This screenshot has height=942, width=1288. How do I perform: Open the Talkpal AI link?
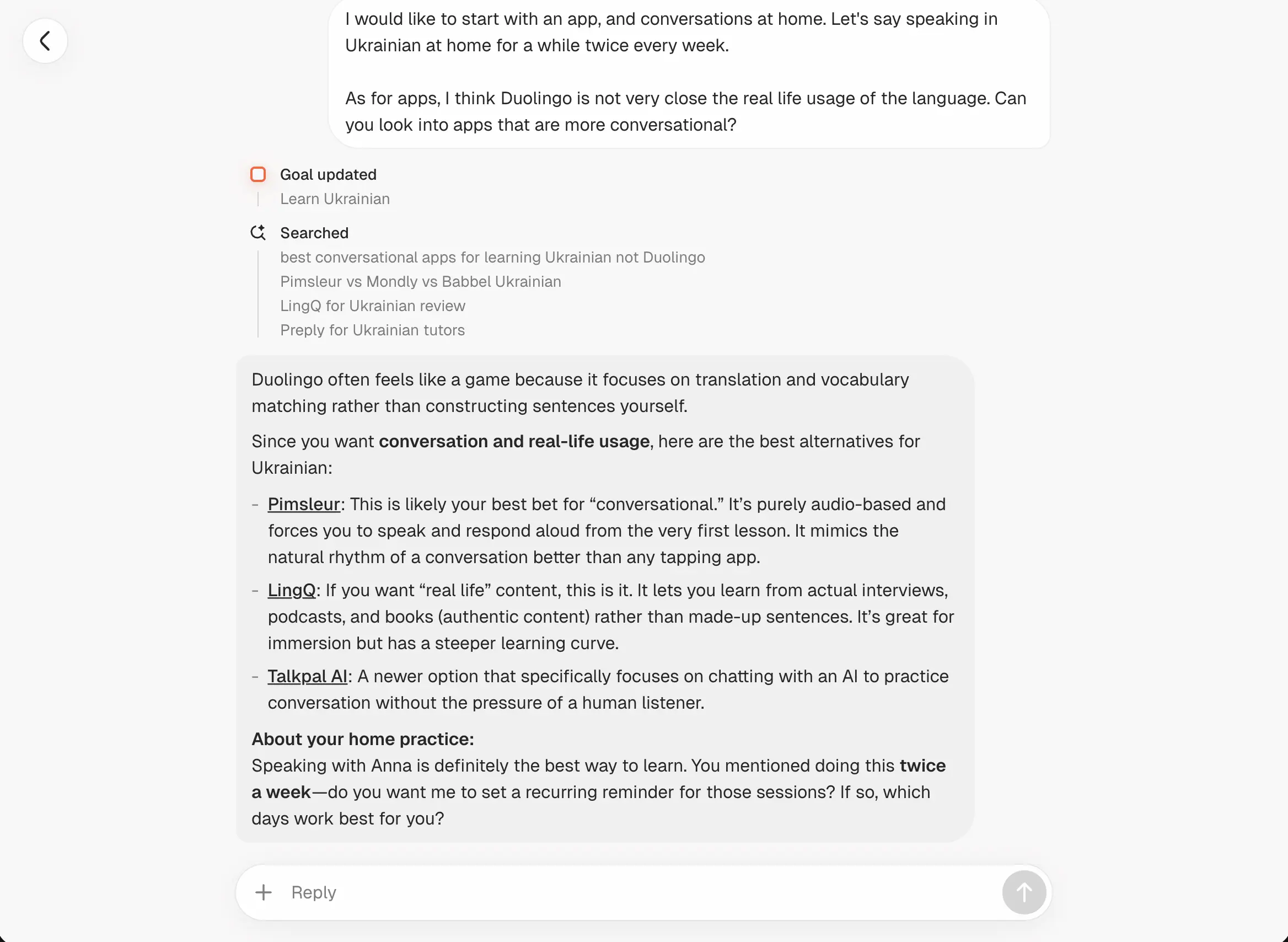pyautogui.click(x=307, y=676)
